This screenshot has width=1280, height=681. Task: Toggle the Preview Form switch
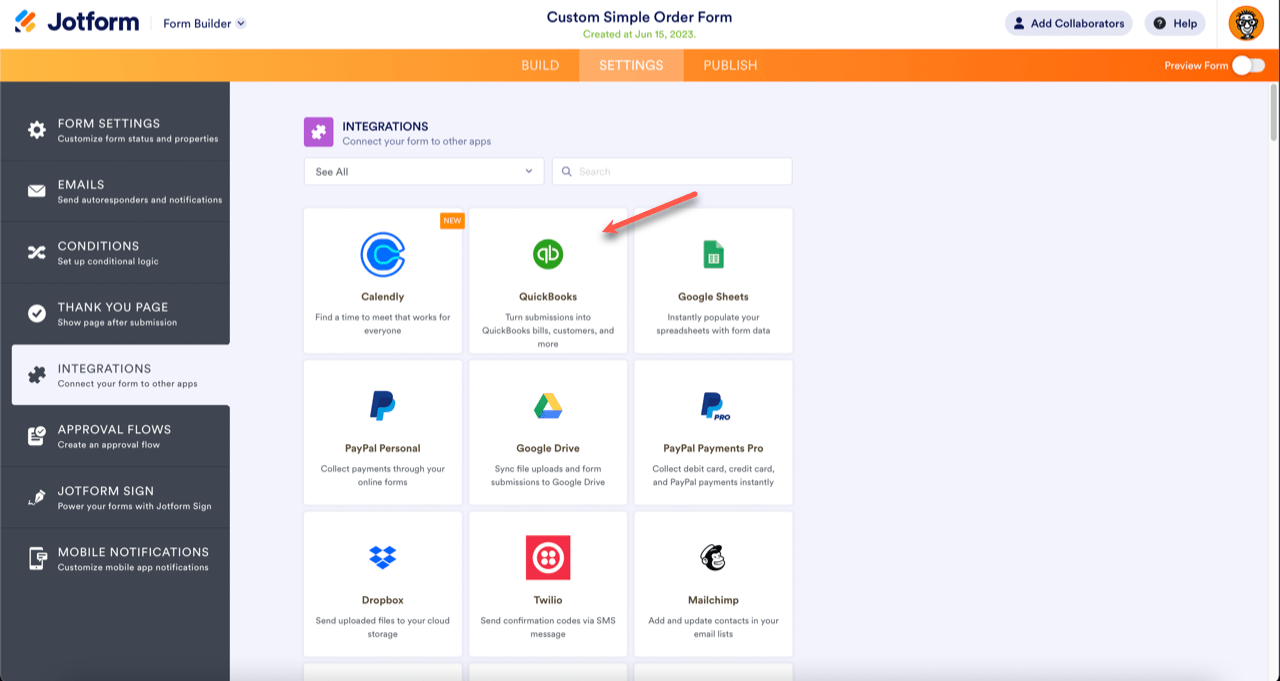tap(1248, 65)
